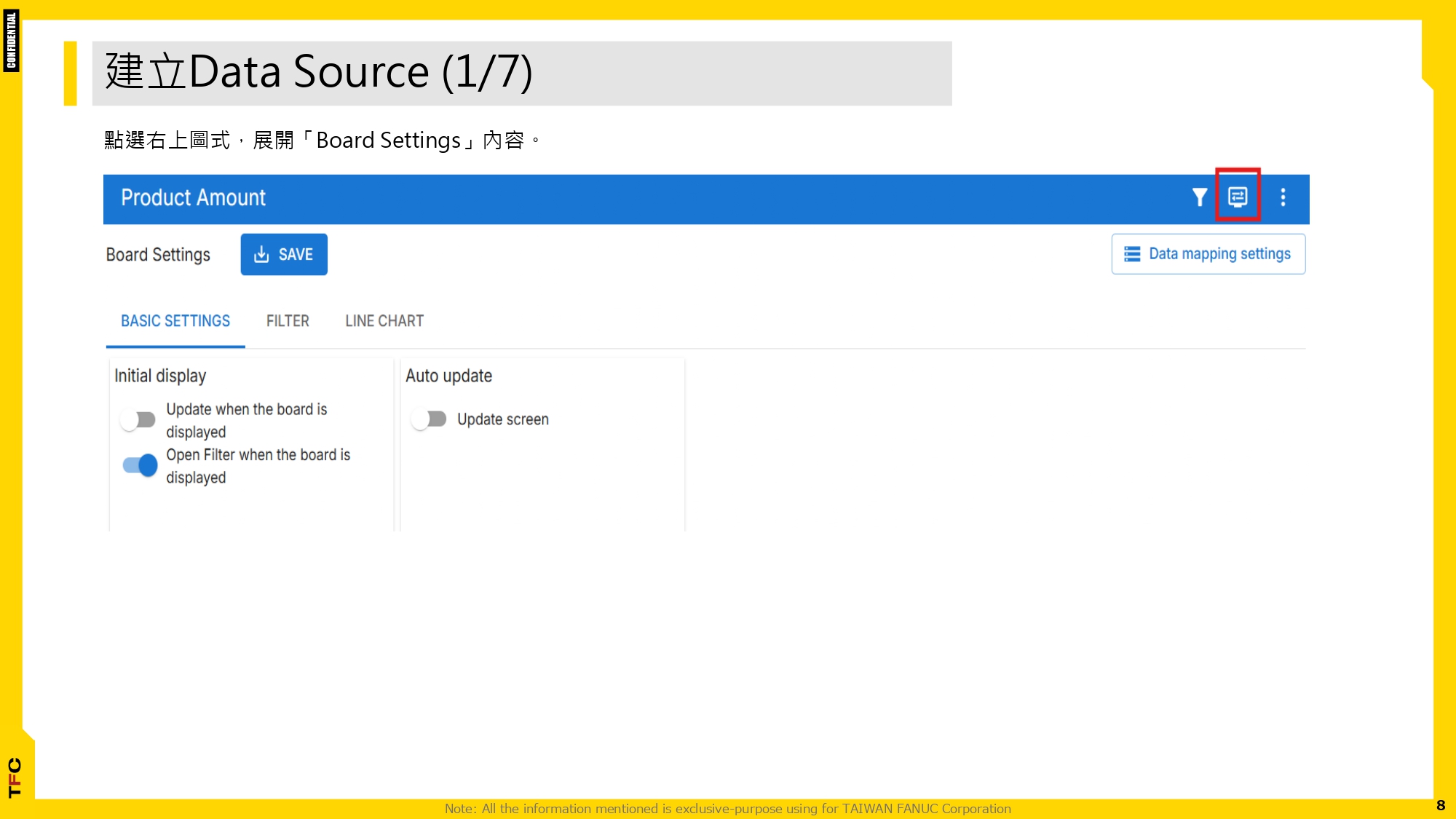Open the three-dot more options menu

pyautogui.click(x=1283, y=197)
